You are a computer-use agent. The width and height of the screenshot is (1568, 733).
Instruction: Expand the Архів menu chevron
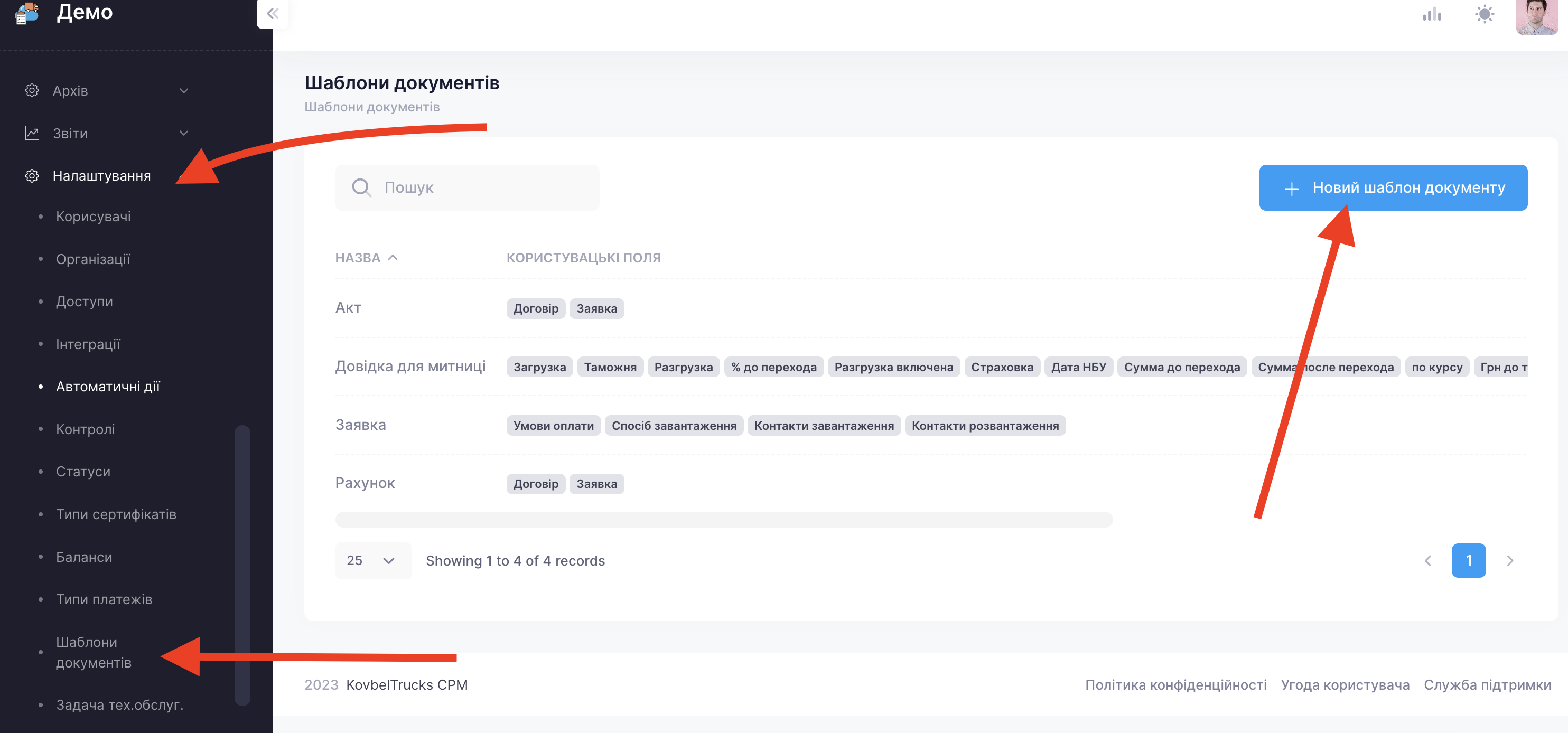click(184, 91)
